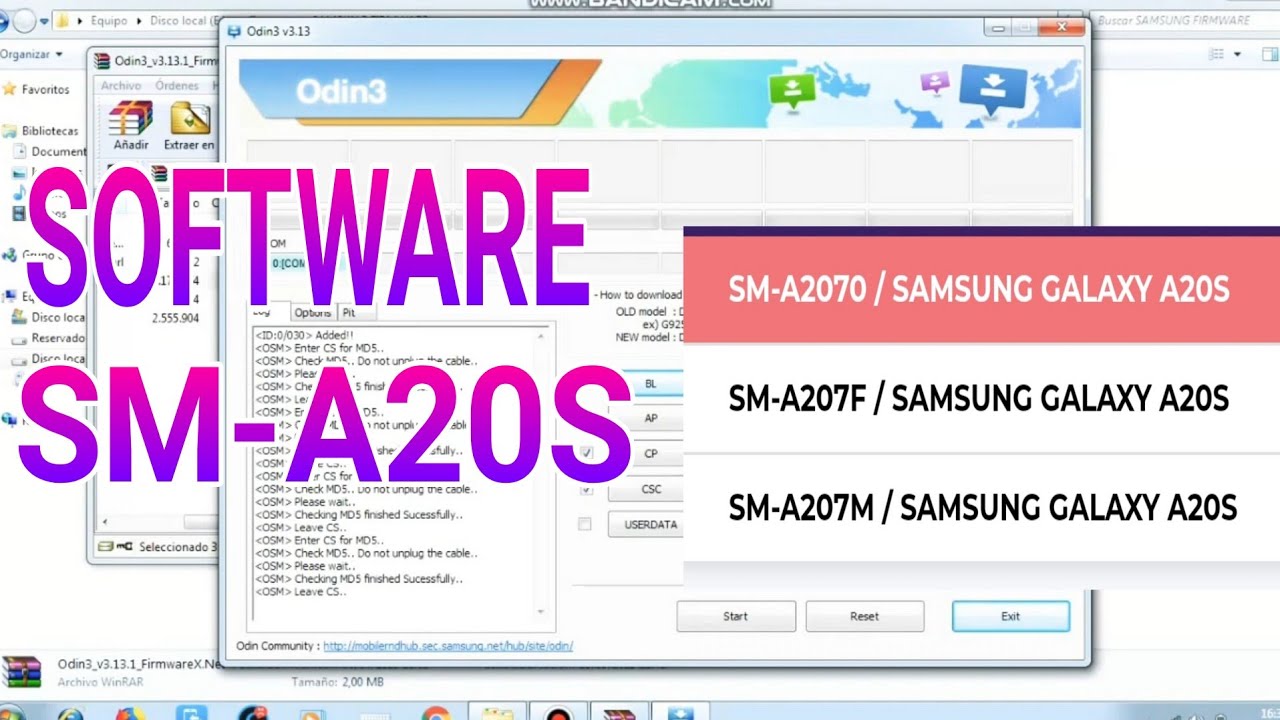Screen dimensions: 1280x720
Task: Click the CP file button in Odin
Action: pos(651,453)
